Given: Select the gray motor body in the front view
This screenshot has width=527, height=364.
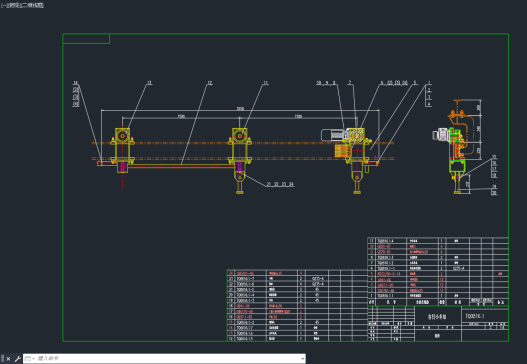Looking at the screenshot, I should [332, 135].
